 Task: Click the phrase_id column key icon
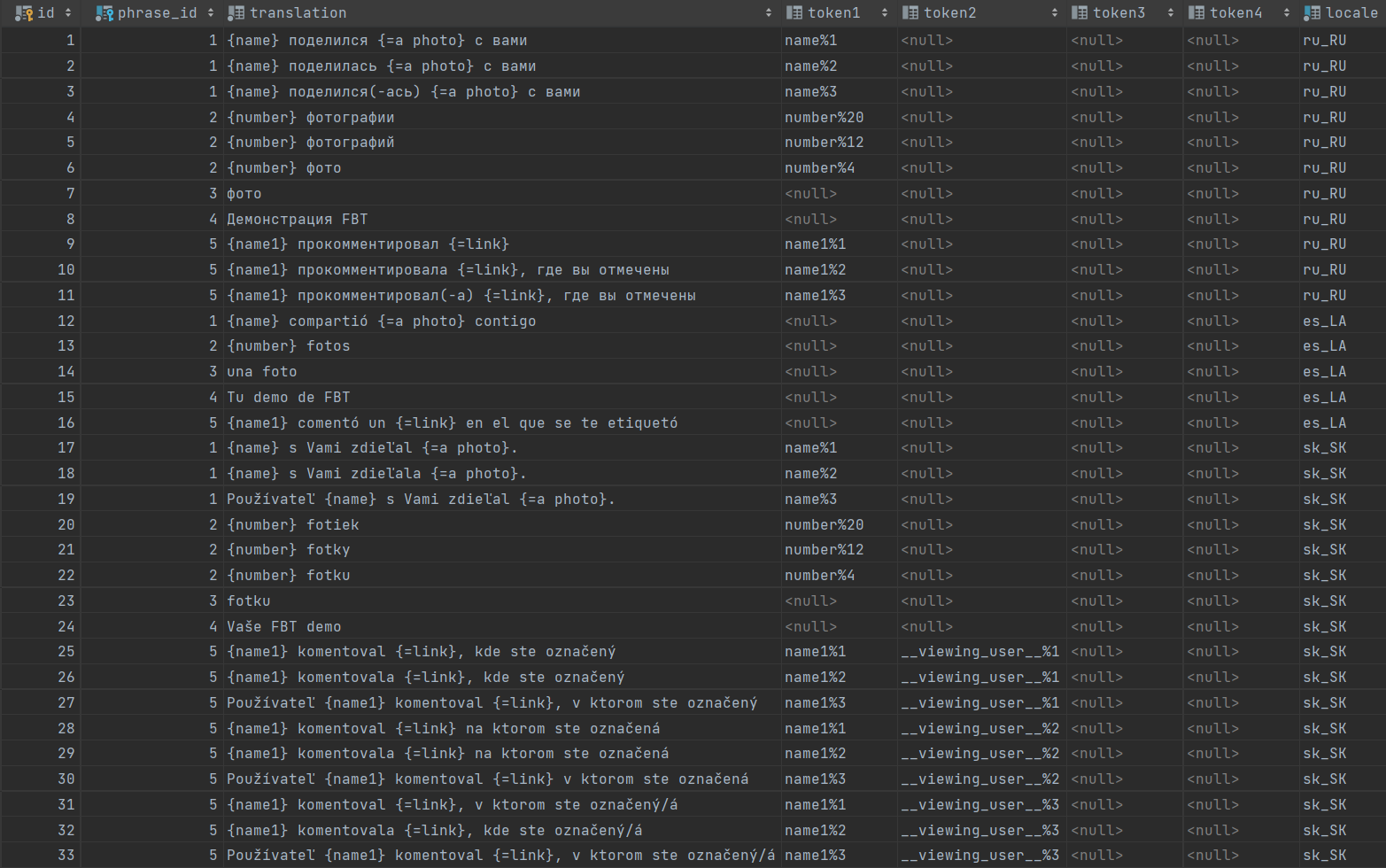click(105, 13)
